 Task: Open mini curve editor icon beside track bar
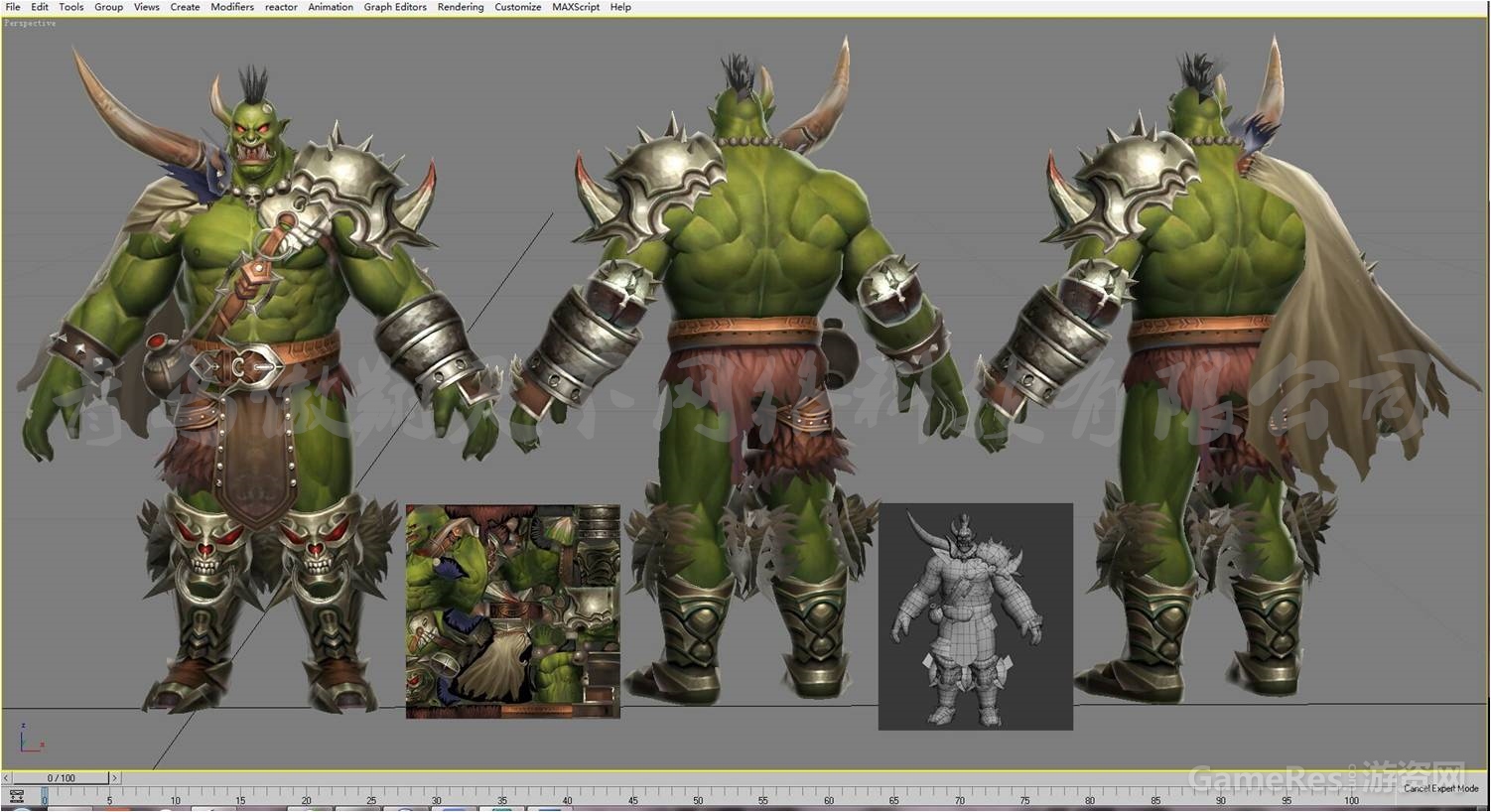[x=17, y=796]
